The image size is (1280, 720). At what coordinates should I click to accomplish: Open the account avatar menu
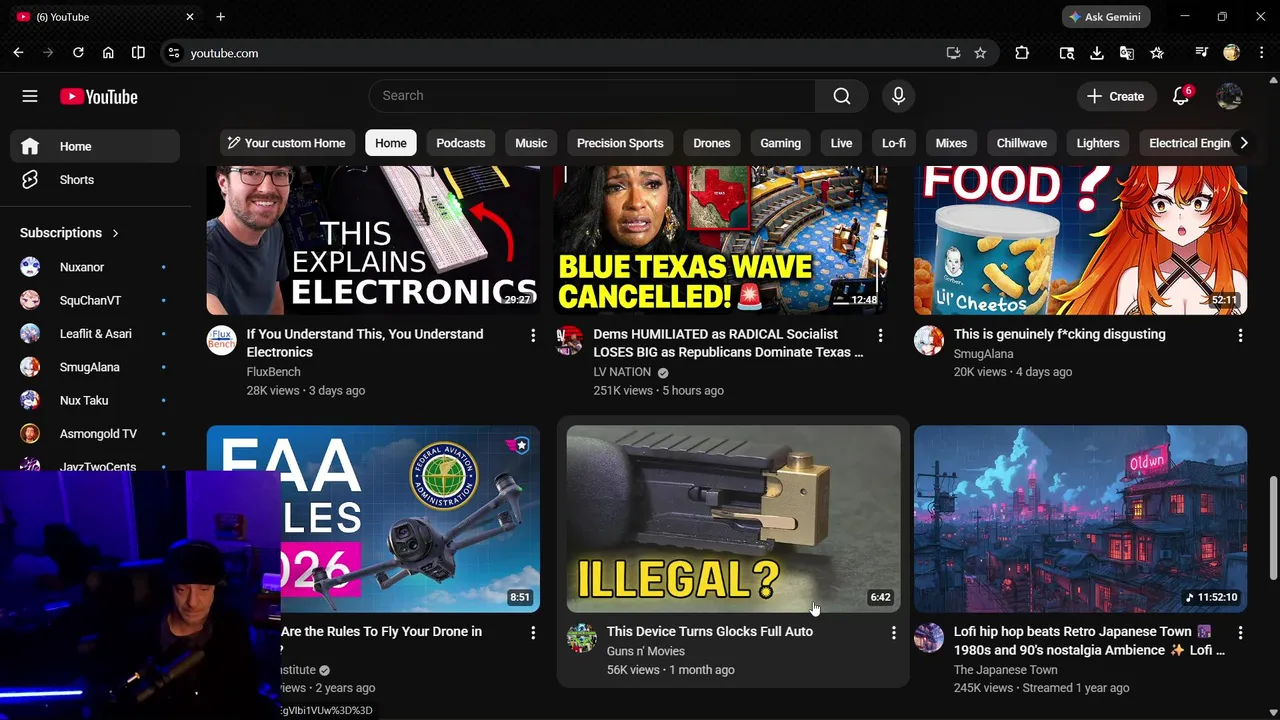pos(1229,96)
